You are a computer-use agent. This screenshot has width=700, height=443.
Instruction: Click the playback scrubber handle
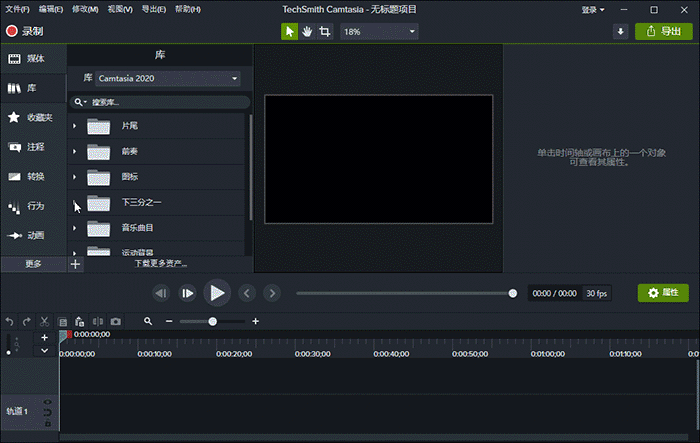[512, 293]
